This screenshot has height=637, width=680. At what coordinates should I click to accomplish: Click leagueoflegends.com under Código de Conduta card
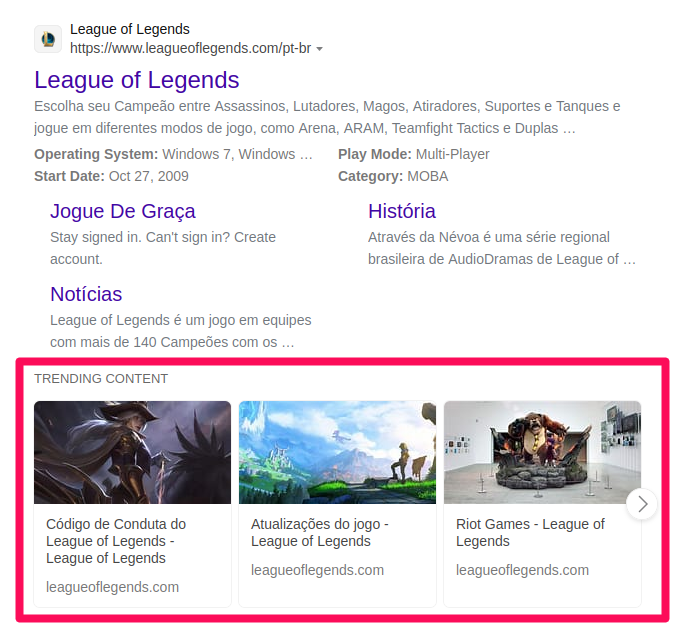(112, 587)
